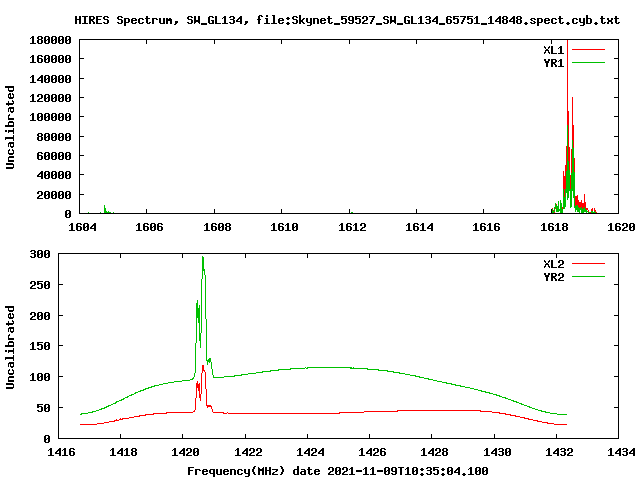Click the 20000 y-axis label in the top plot

point(54,195)
